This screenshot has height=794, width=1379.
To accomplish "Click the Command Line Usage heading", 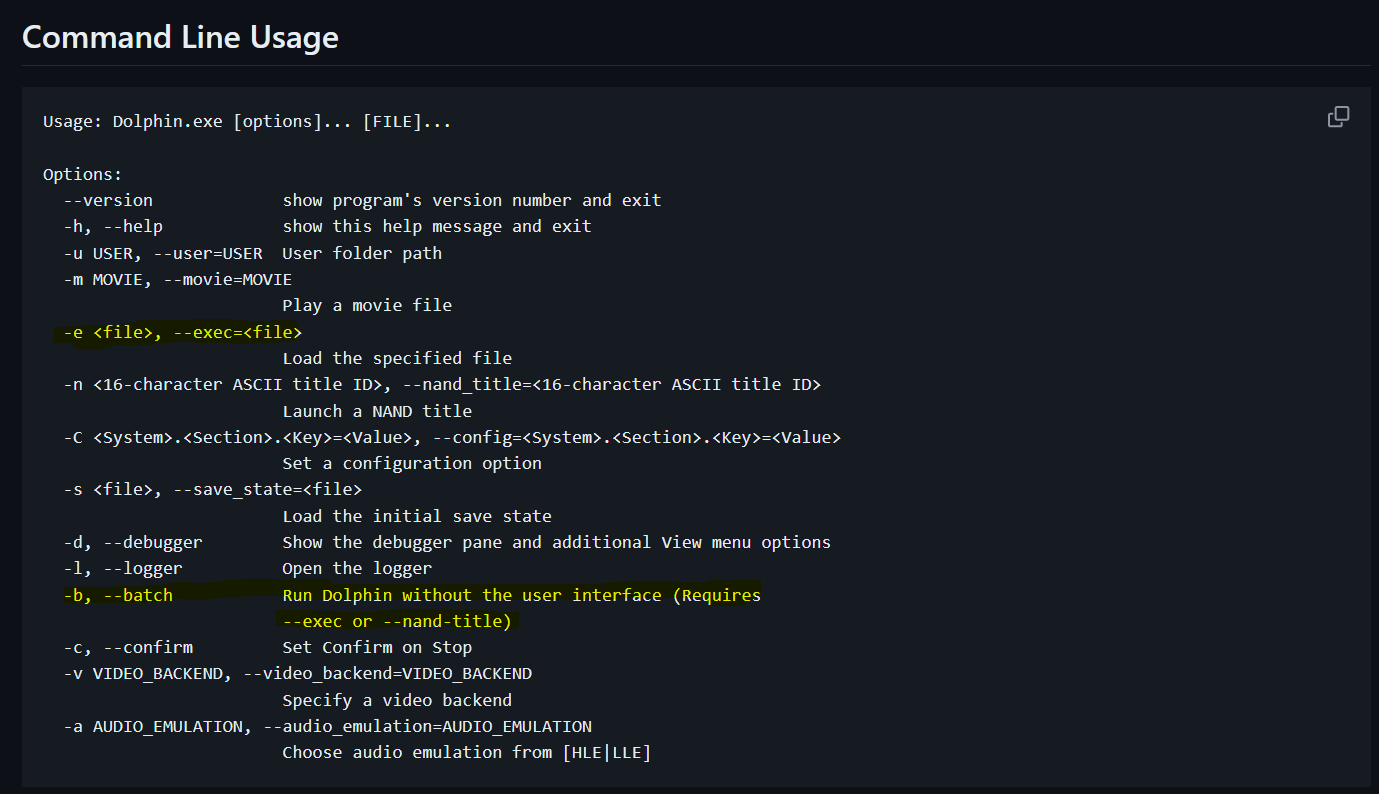I will click(x=181, y=38).
